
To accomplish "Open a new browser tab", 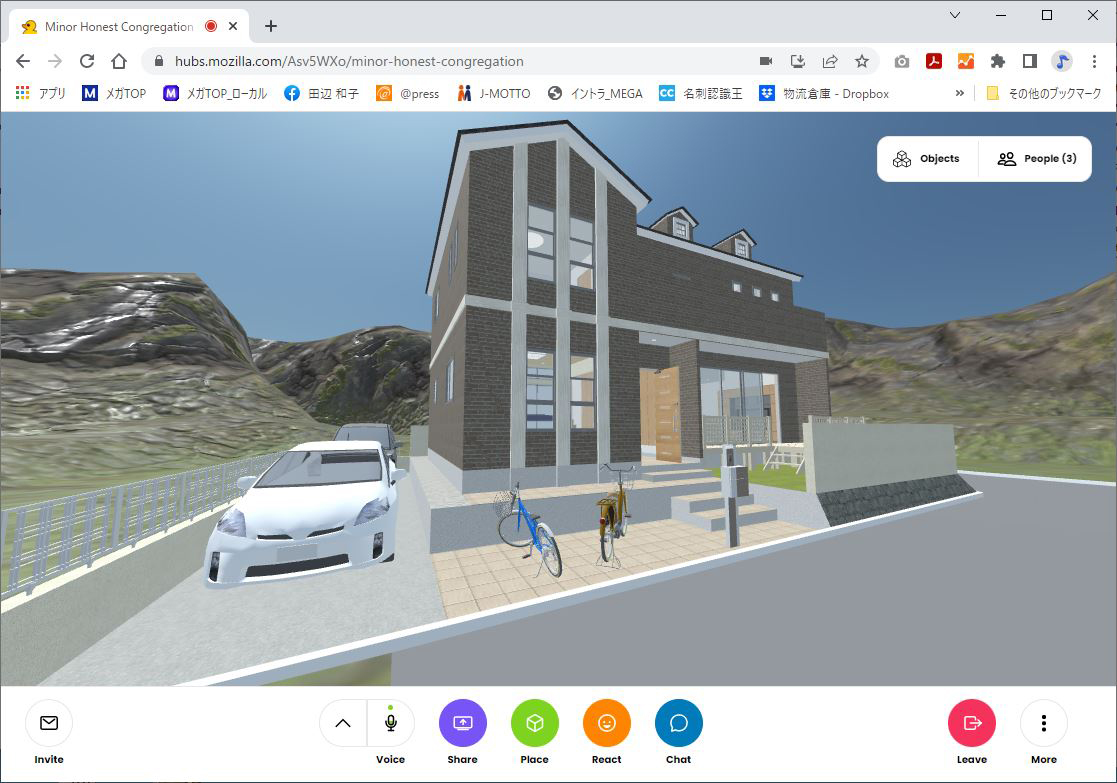I will point(271,27).
